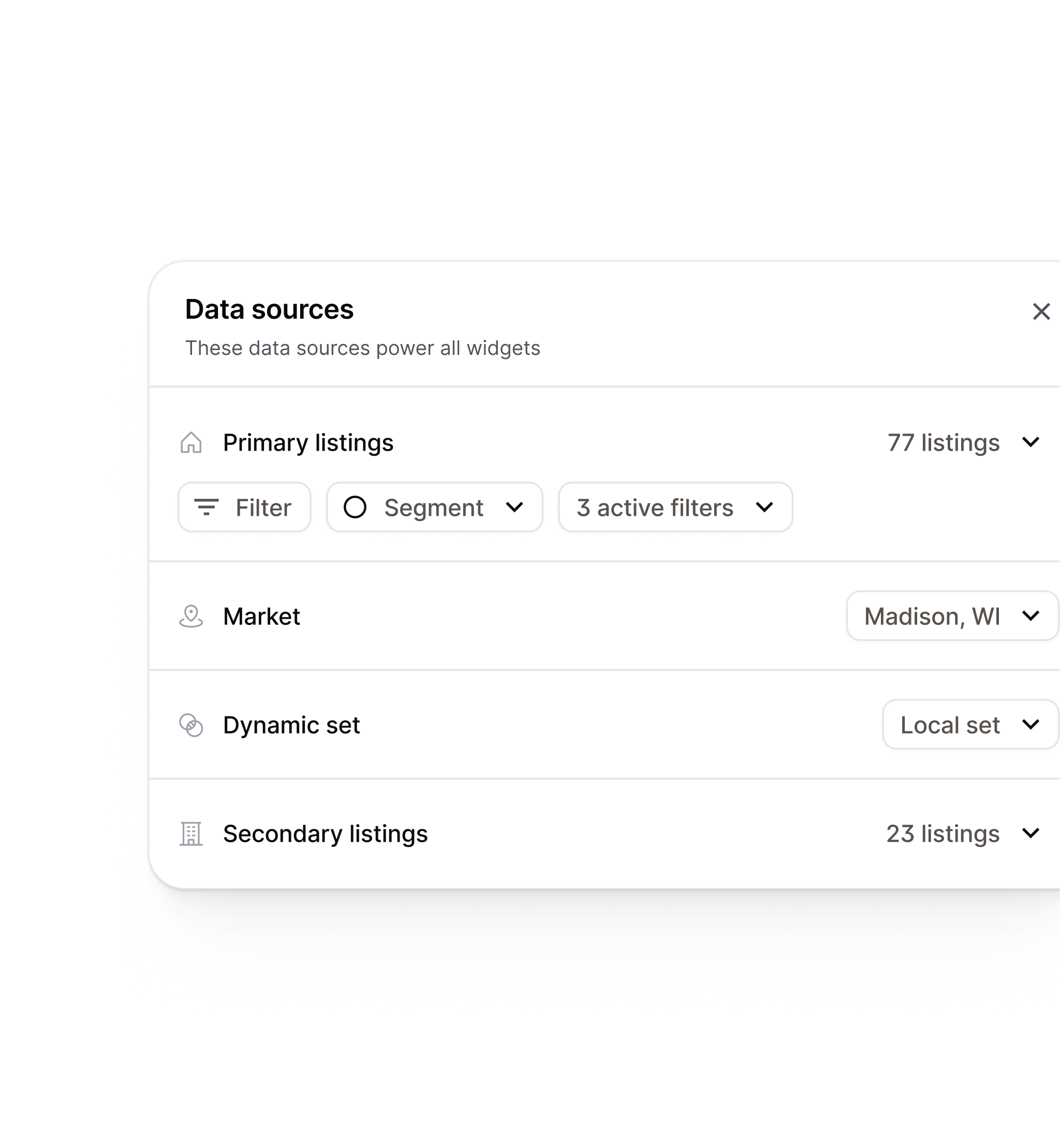Image resolution: width=1060 pixels, height=1148 pixels.
Task: Click the map pin icon next to Market
Action: (192, 617)
